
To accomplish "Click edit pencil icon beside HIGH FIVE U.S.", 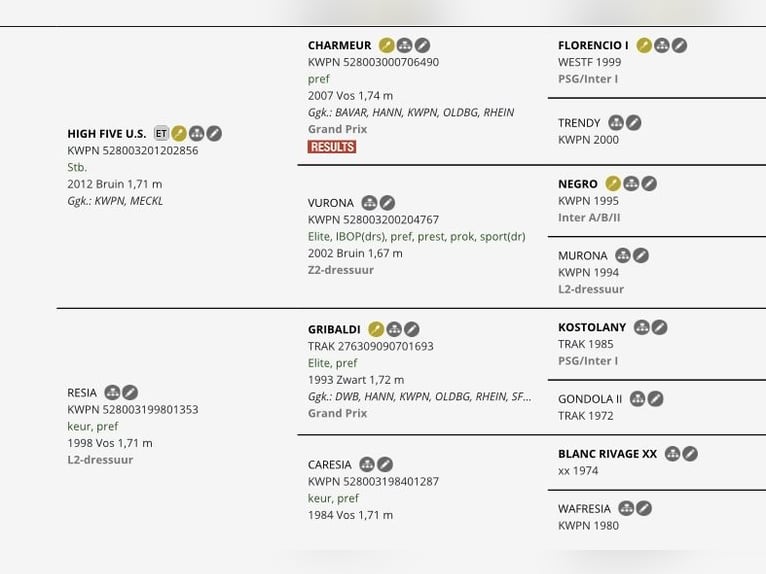I will point(214,133).
